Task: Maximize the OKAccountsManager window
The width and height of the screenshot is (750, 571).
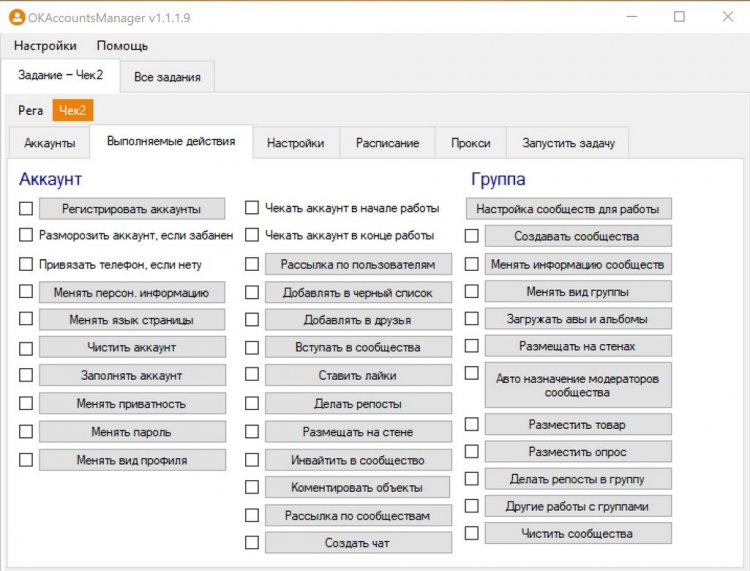Action: (679, 16)
